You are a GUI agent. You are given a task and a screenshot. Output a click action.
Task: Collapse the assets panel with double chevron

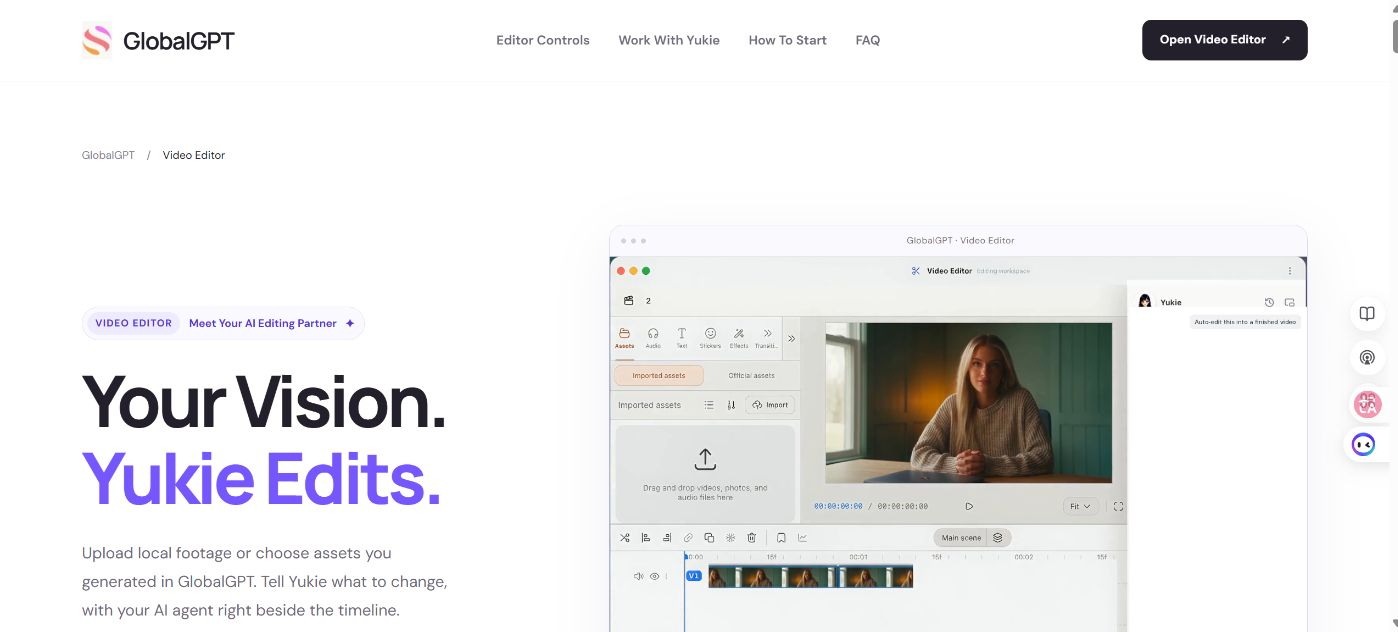coord(791,338)
